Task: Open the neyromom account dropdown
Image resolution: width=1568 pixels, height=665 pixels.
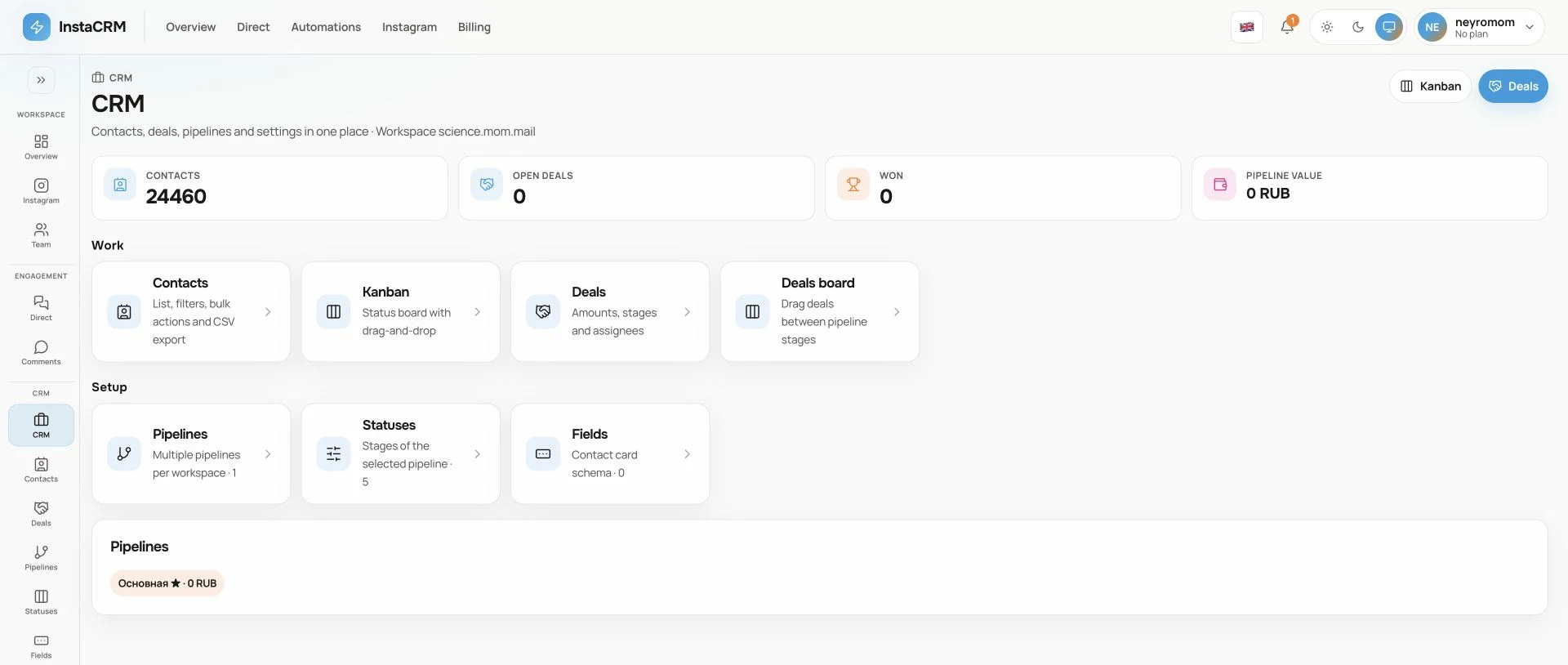Action: (x=1479, y=27)
